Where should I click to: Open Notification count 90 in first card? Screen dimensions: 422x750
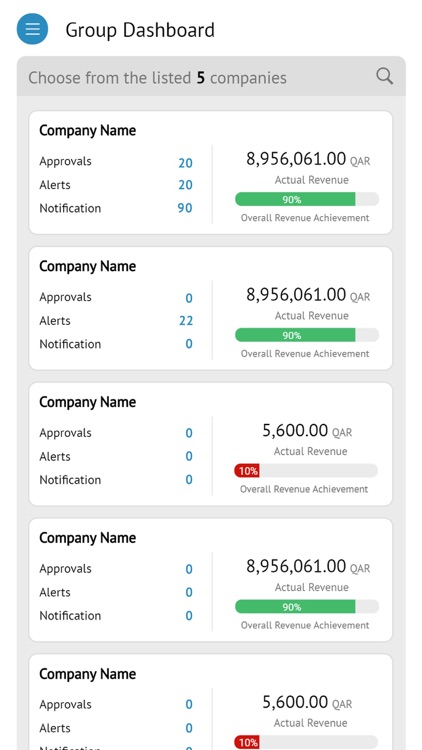point(185,208)
